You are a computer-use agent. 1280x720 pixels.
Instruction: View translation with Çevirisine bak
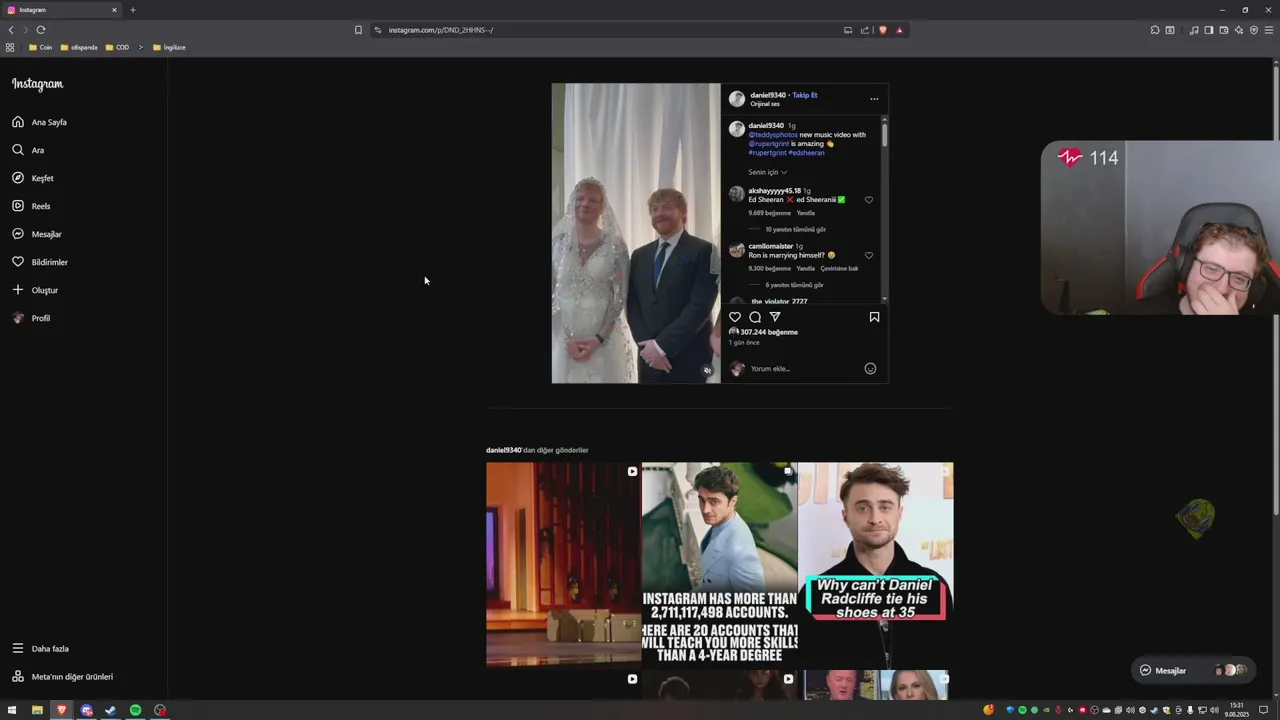[x=839, y=269]
